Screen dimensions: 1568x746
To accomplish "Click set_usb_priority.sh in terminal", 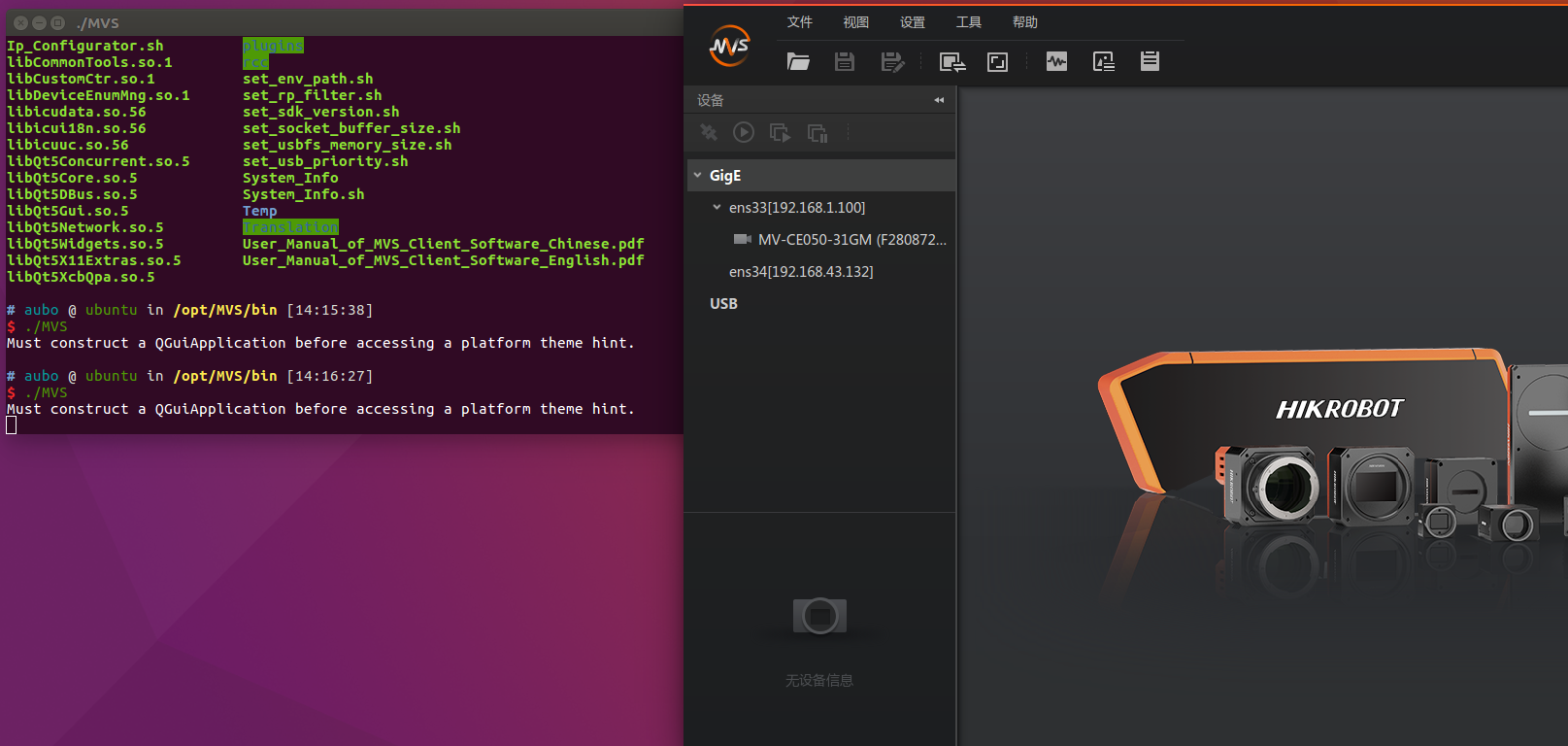I will tap(325, 161).
